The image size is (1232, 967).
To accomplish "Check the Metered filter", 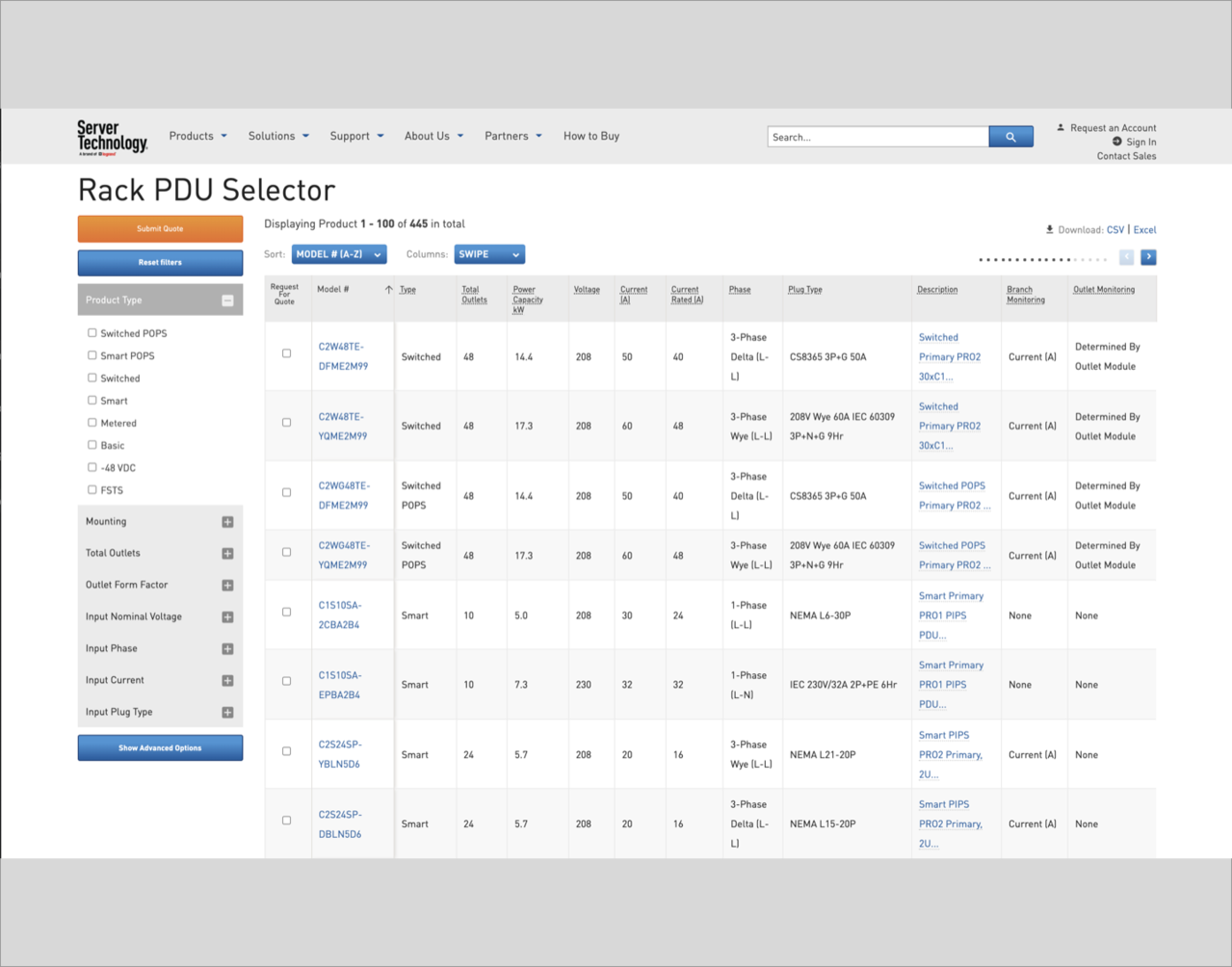I will [x=92, y=422].
